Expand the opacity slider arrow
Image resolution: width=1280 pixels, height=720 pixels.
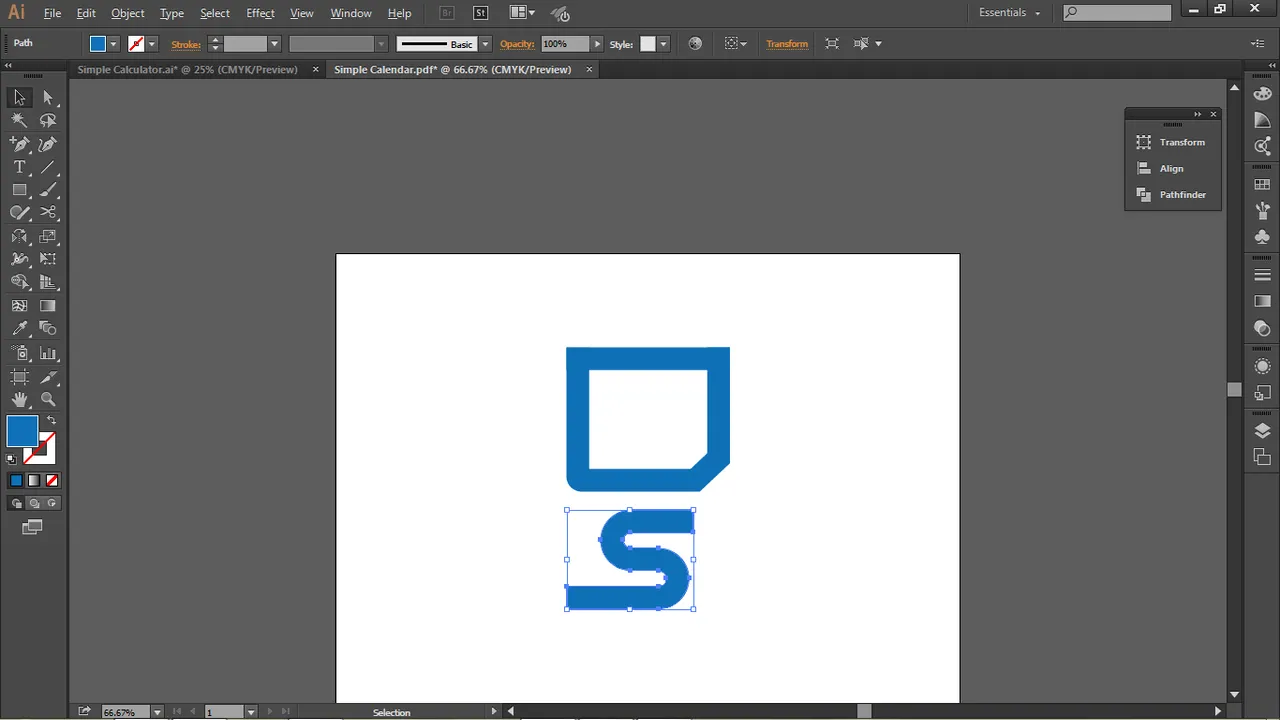[x=598, y=44]
